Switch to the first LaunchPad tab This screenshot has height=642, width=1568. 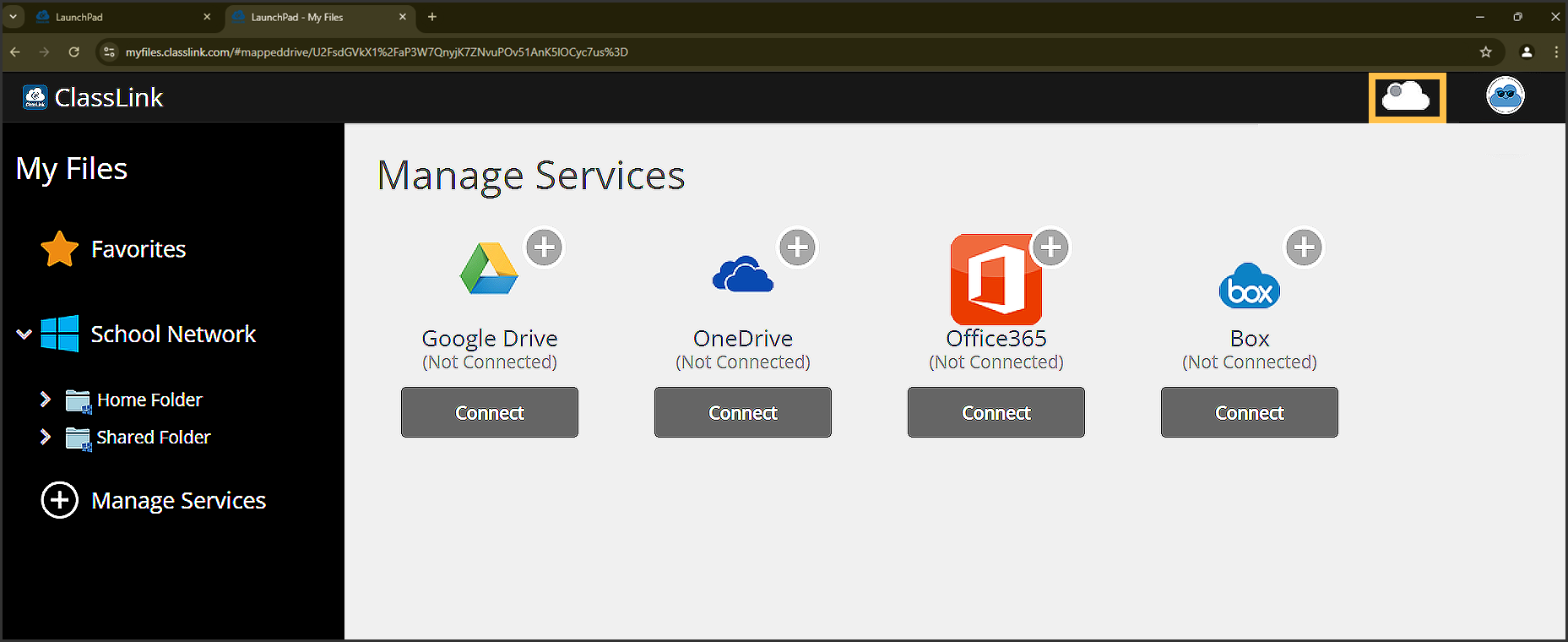click(x=118, y=17)
